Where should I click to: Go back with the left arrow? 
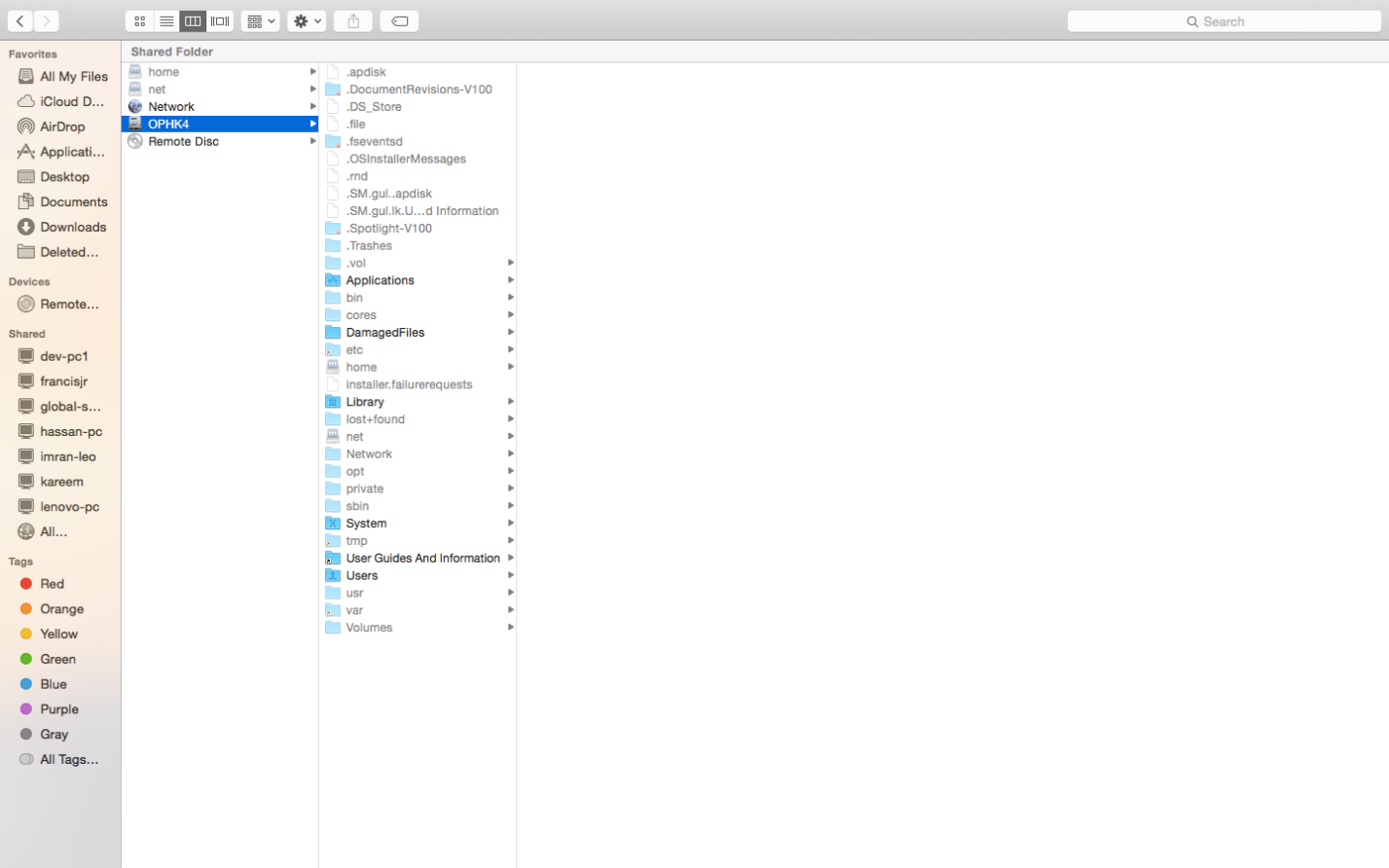20,20
